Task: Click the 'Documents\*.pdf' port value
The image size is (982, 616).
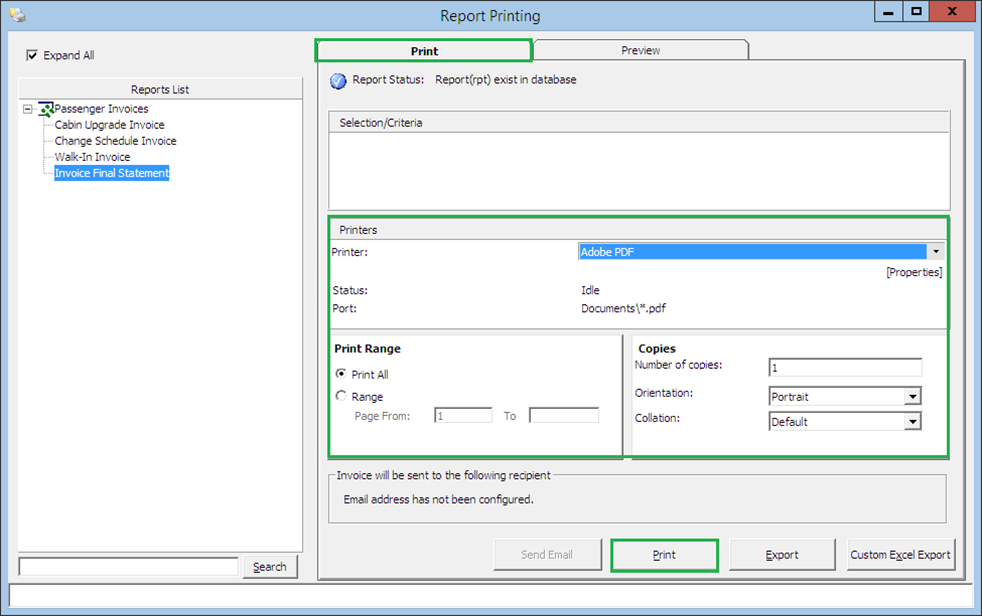Action: tap(623, 309)
